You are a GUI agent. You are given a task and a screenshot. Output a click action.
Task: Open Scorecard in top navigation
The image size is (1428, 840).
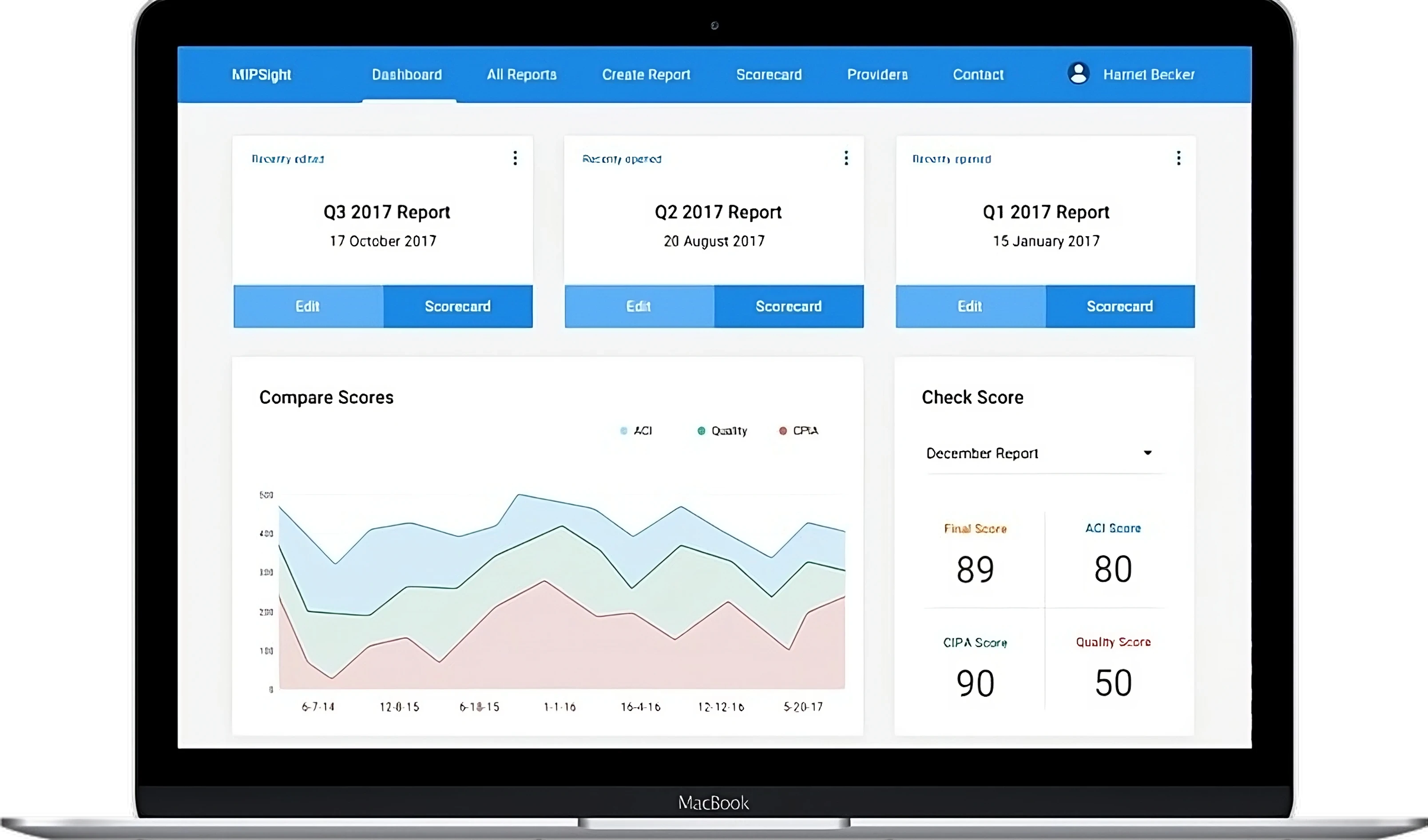[769, 74]
